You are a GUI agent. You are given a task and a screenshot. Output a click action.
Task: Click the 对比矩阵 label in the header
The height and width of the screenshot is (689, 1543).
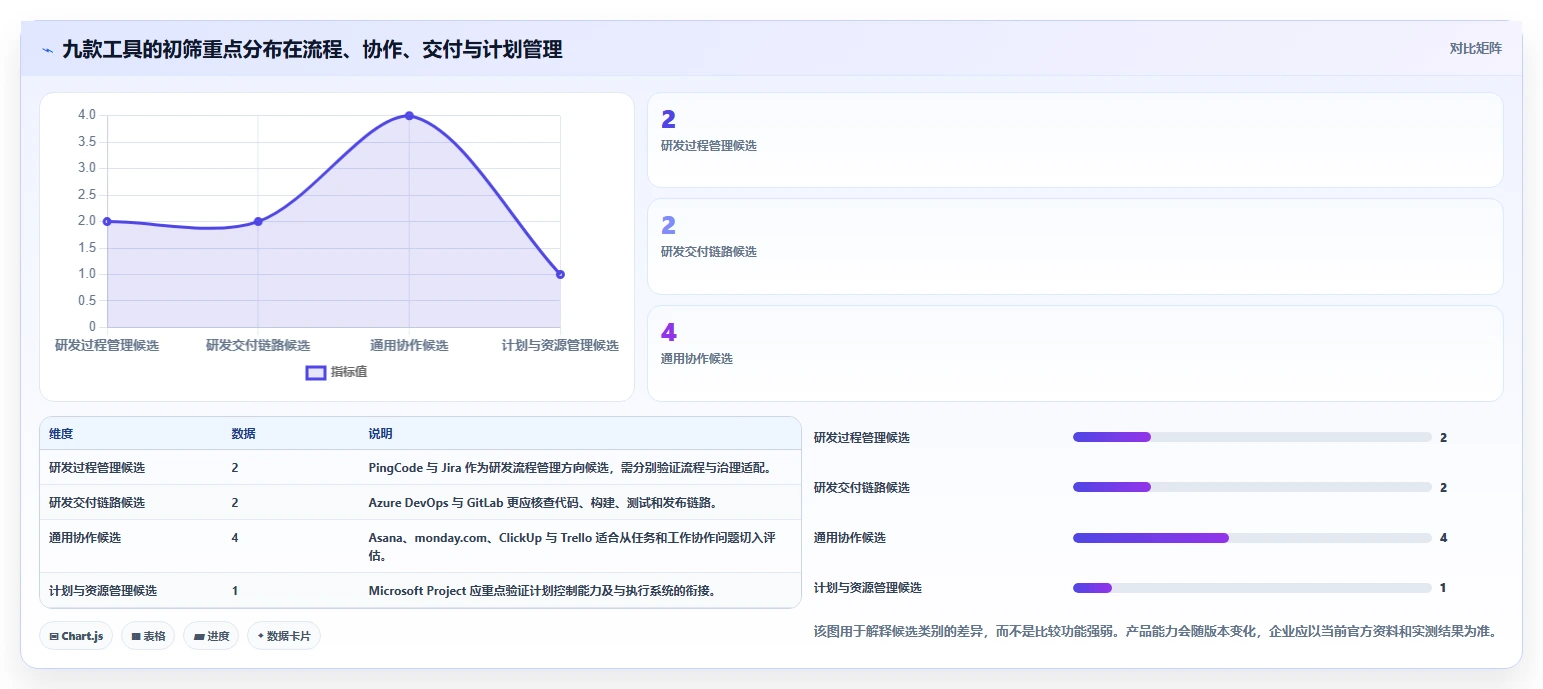click(x=1475, y=48)
